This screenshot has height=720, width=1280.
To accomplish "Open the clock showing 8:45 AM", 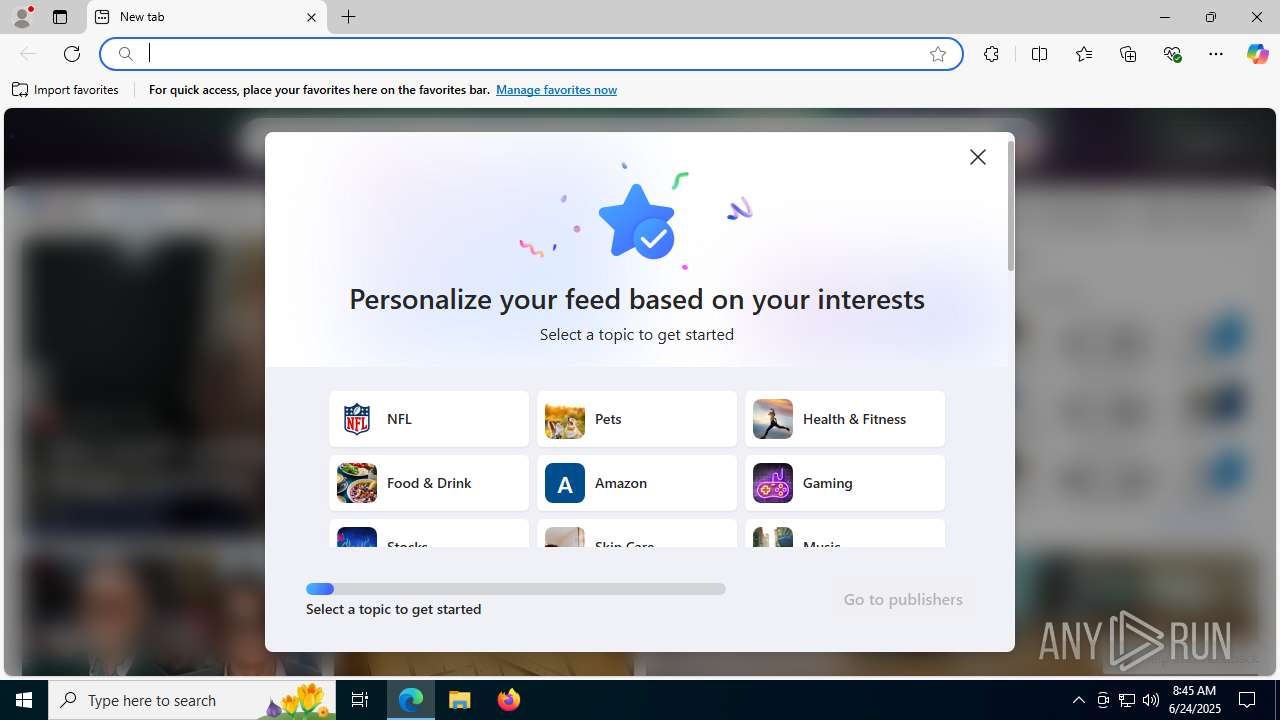I will tap(1194, 700).
